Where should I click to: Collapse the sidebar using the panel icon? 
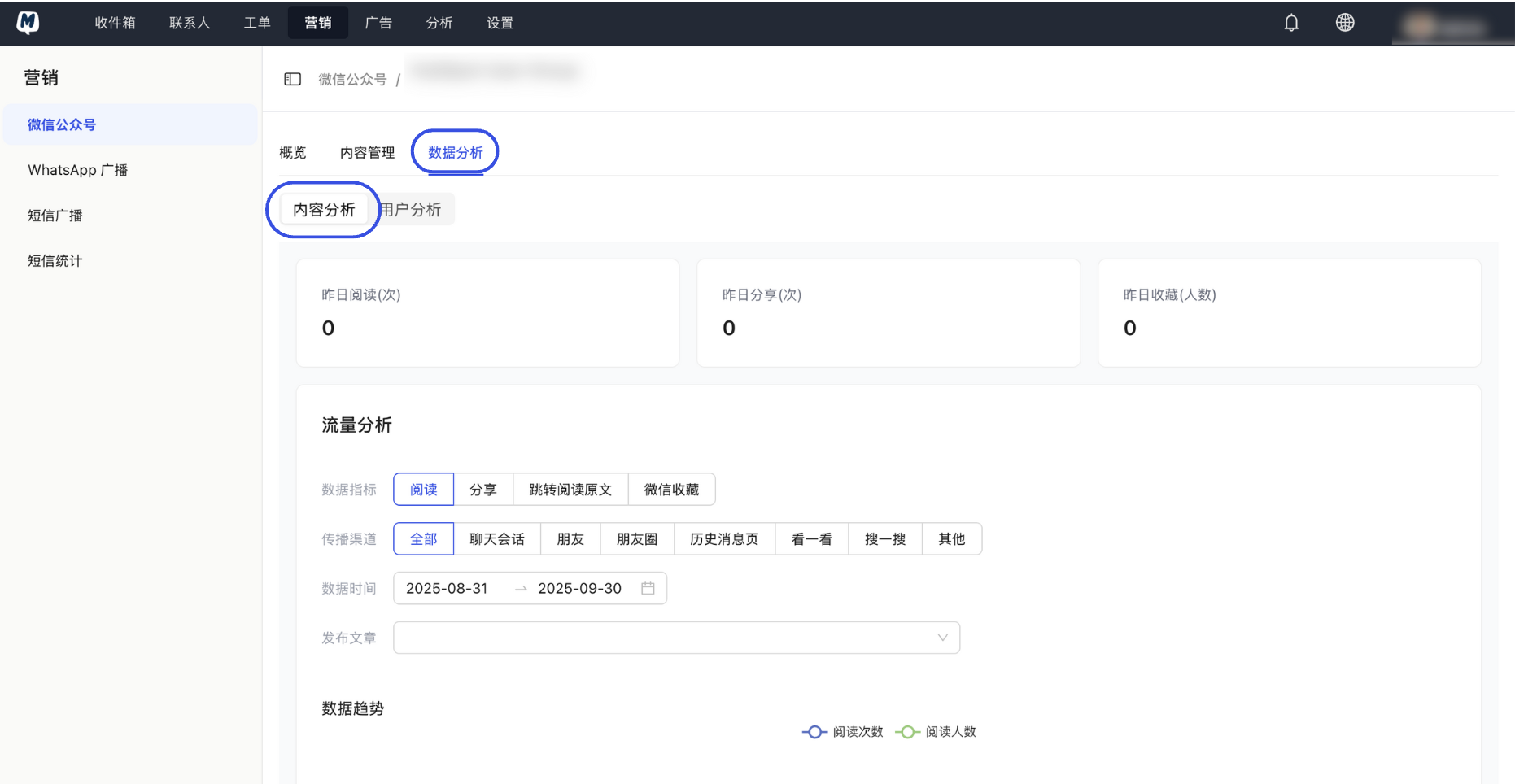coord(292,78)
